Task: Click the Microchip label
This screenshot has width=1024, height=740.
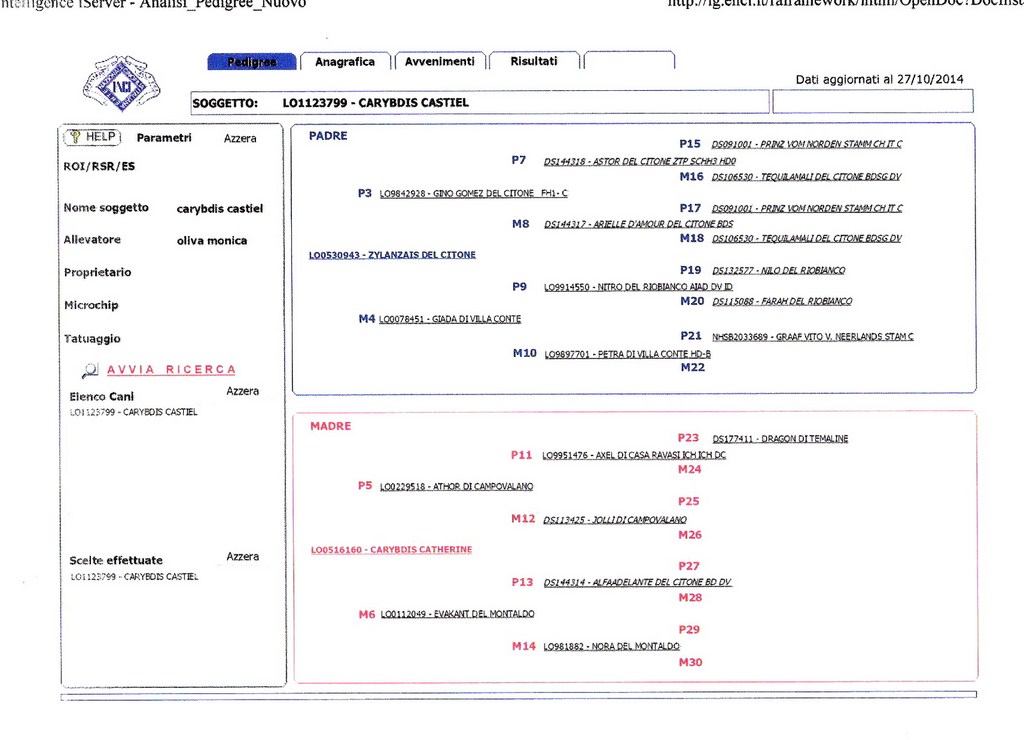Action: [x=91, y=305]
